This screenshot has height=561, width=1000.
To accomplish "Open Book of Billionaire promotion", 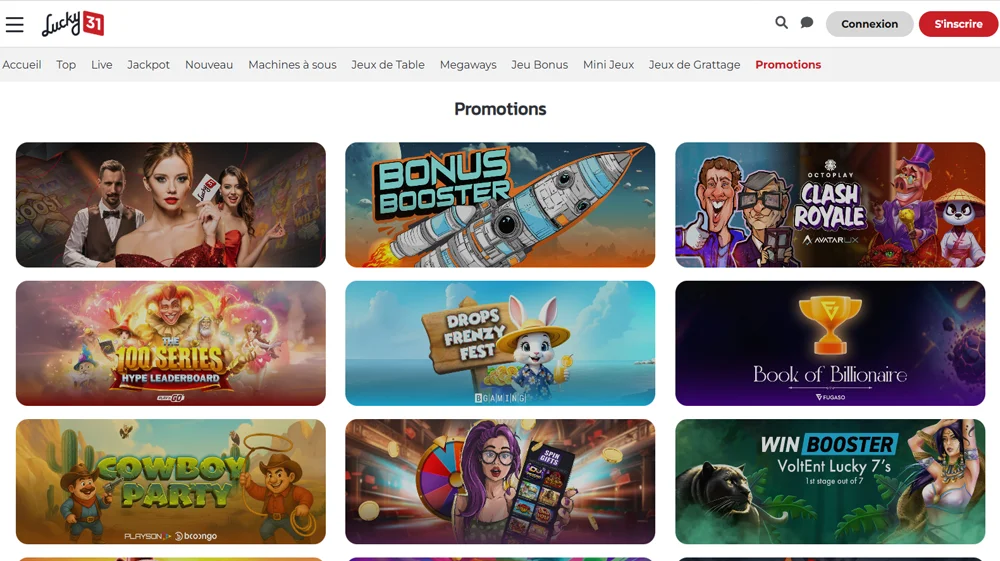I will (830, 343).
